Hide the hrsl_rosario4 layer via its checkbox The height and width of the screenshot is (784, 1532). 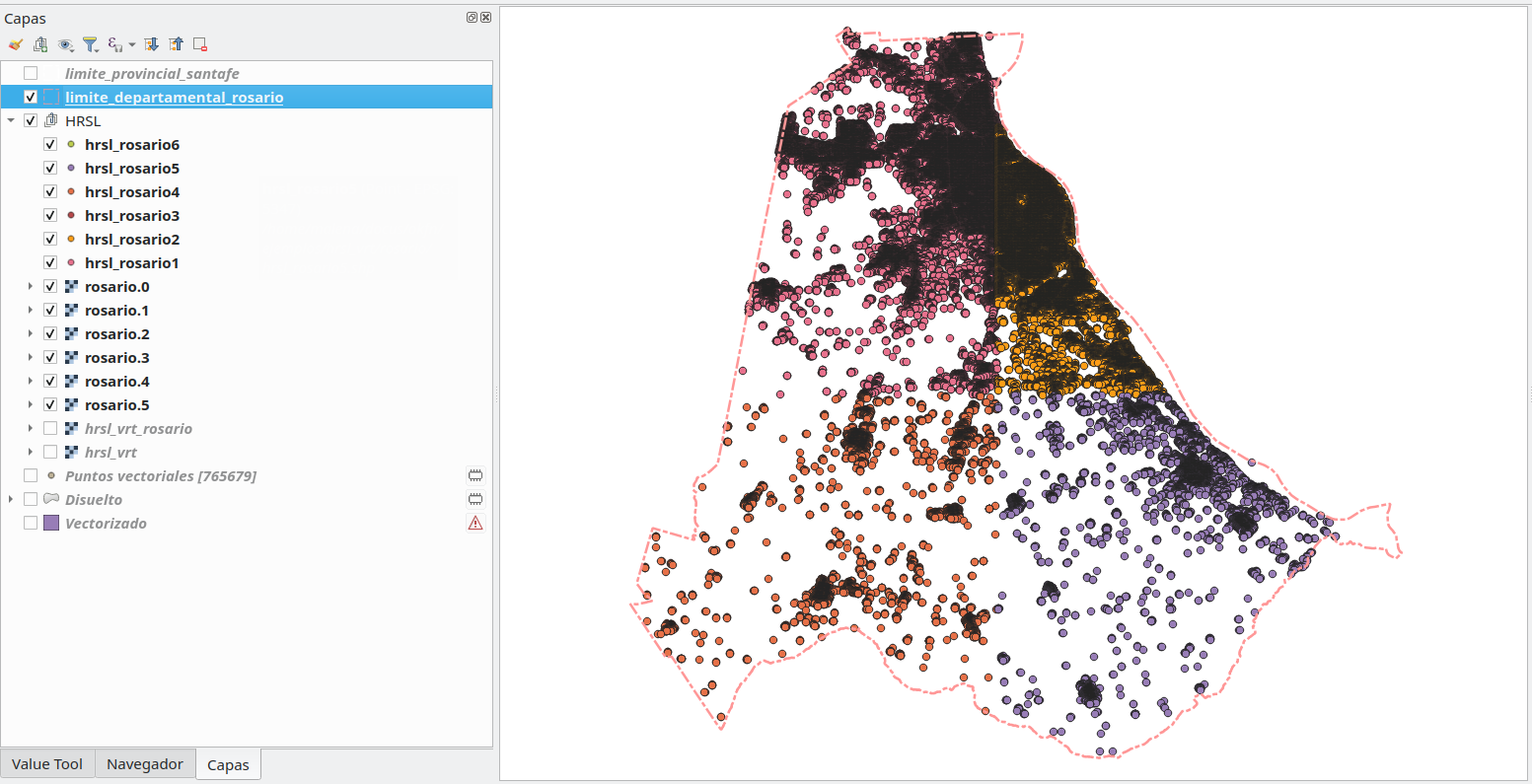[50, 192]
